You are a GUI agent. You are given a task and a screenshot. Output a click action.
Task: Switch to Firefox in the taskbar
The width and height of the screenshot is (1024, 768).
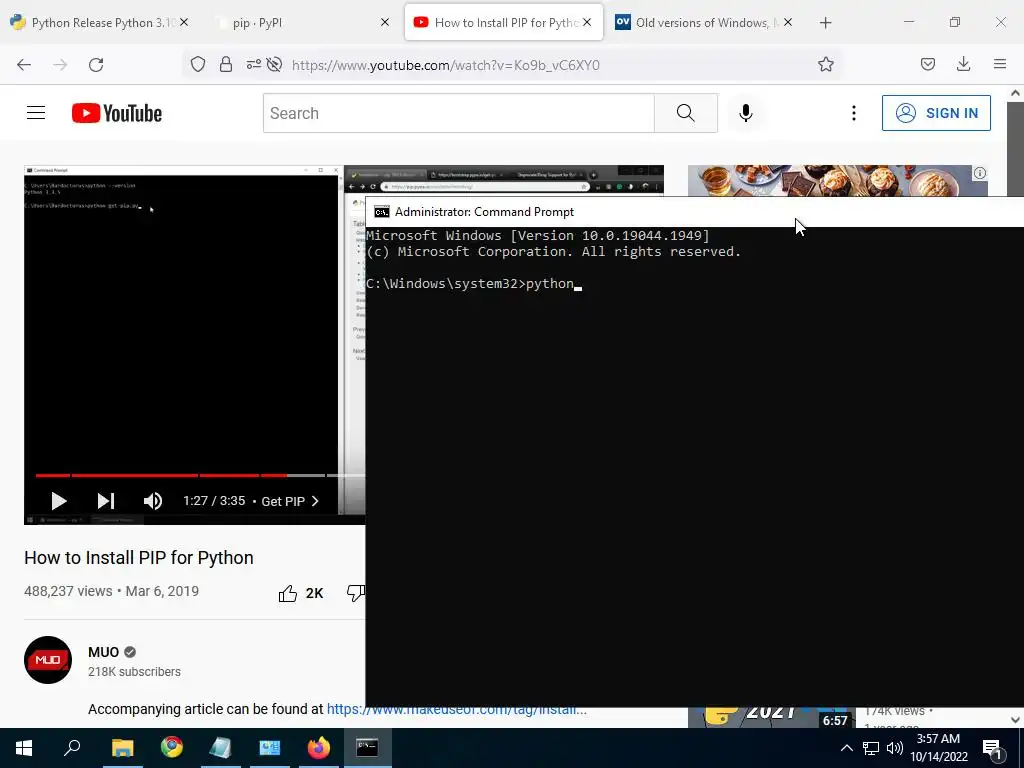point(319,748)
